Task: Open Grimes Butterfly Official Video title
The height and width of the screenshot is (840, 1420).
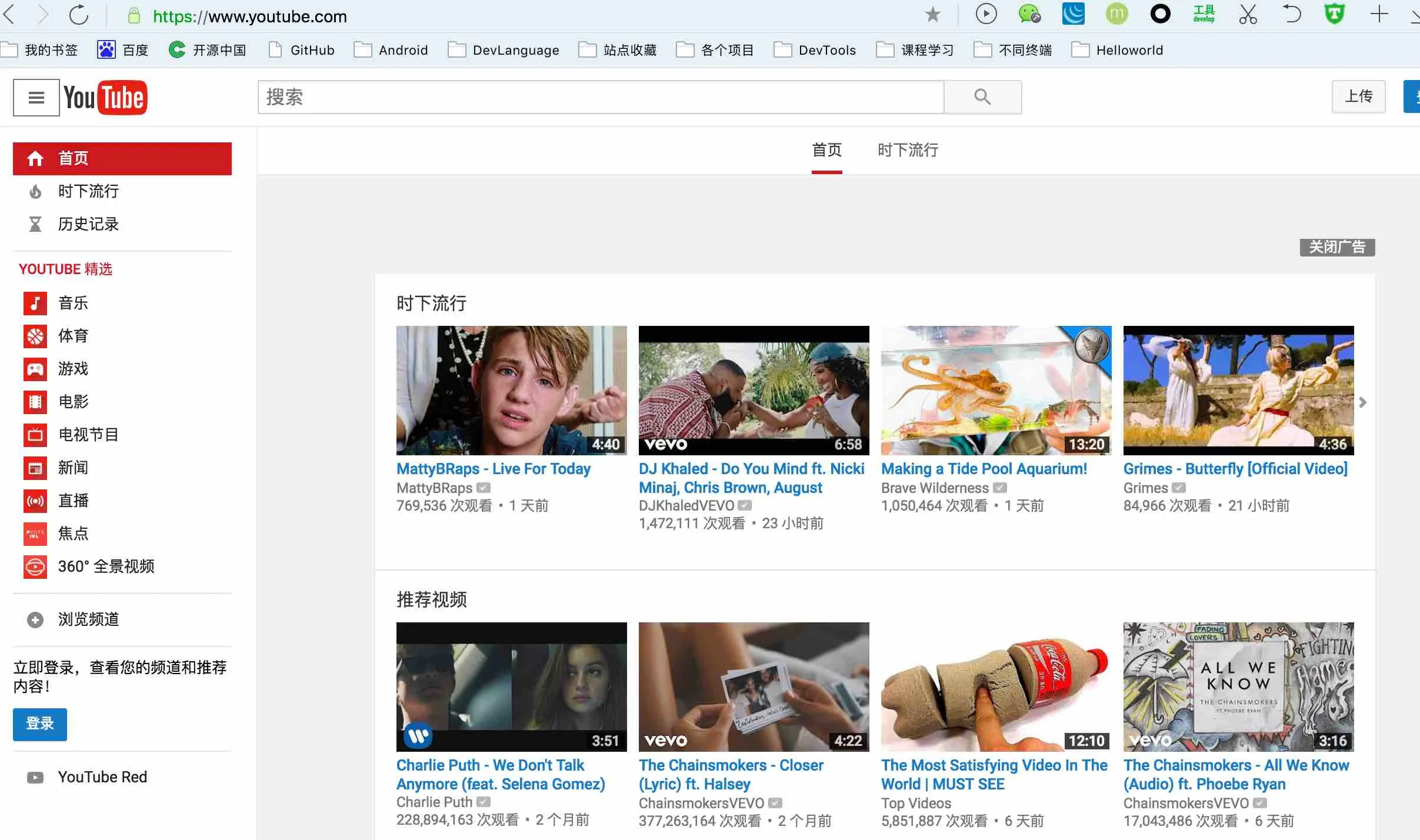Action: [1235, 469]
